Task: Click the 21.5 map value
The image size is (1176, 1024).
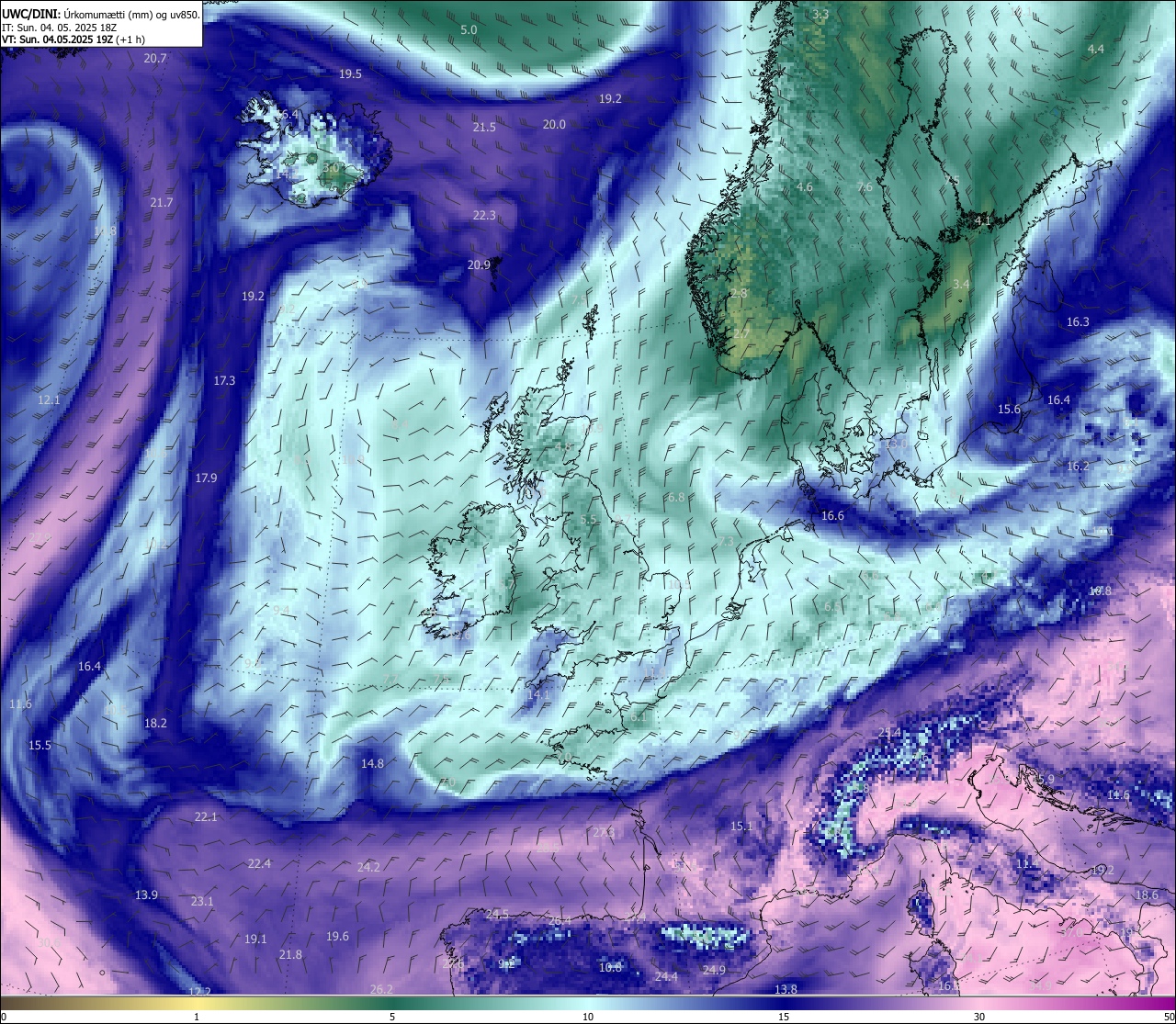Action: click(x=484, y=127)
